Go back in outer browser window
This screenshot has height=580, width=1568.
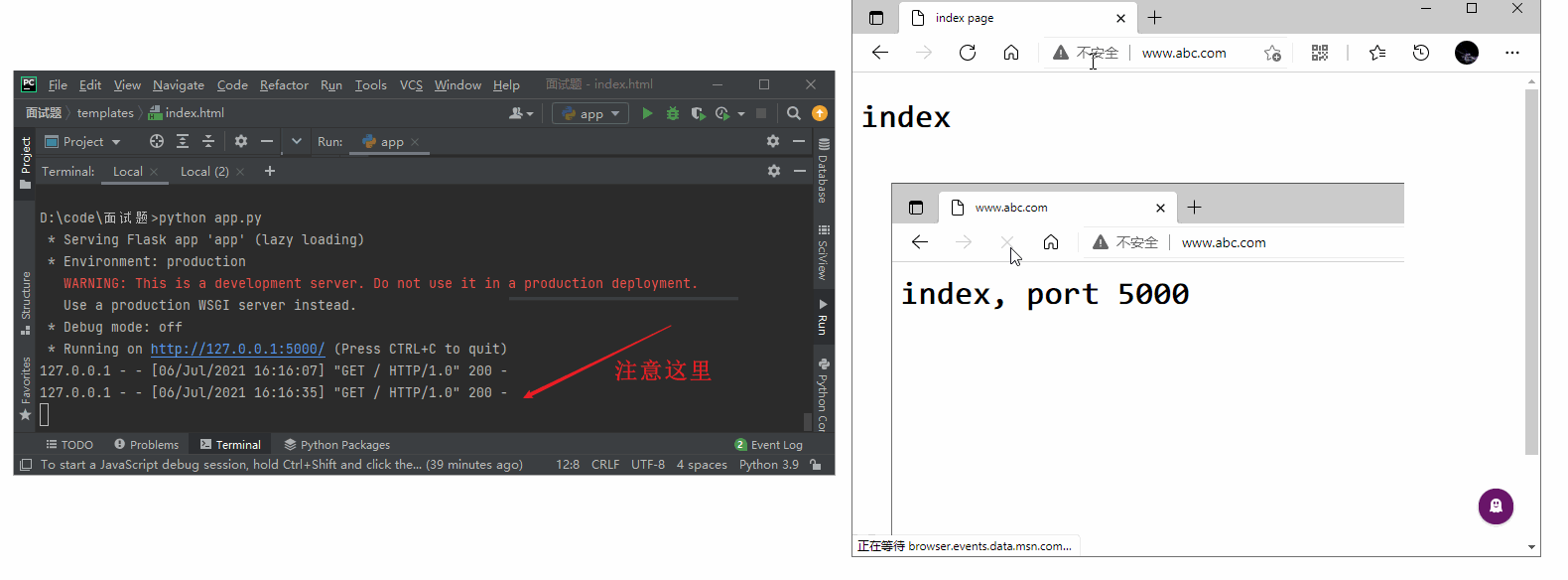(x=880, y=53)
